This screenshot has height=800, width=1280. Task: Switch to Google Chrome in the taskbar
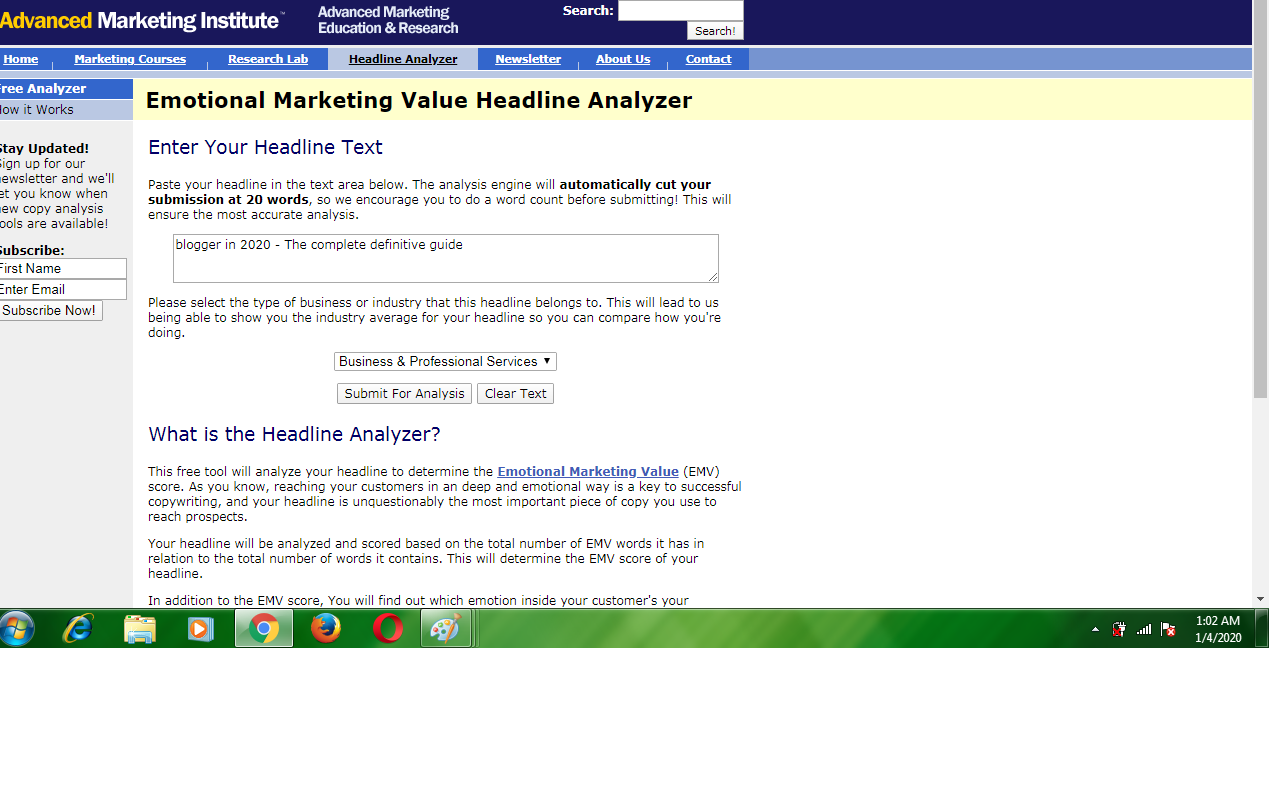(264, 628)
